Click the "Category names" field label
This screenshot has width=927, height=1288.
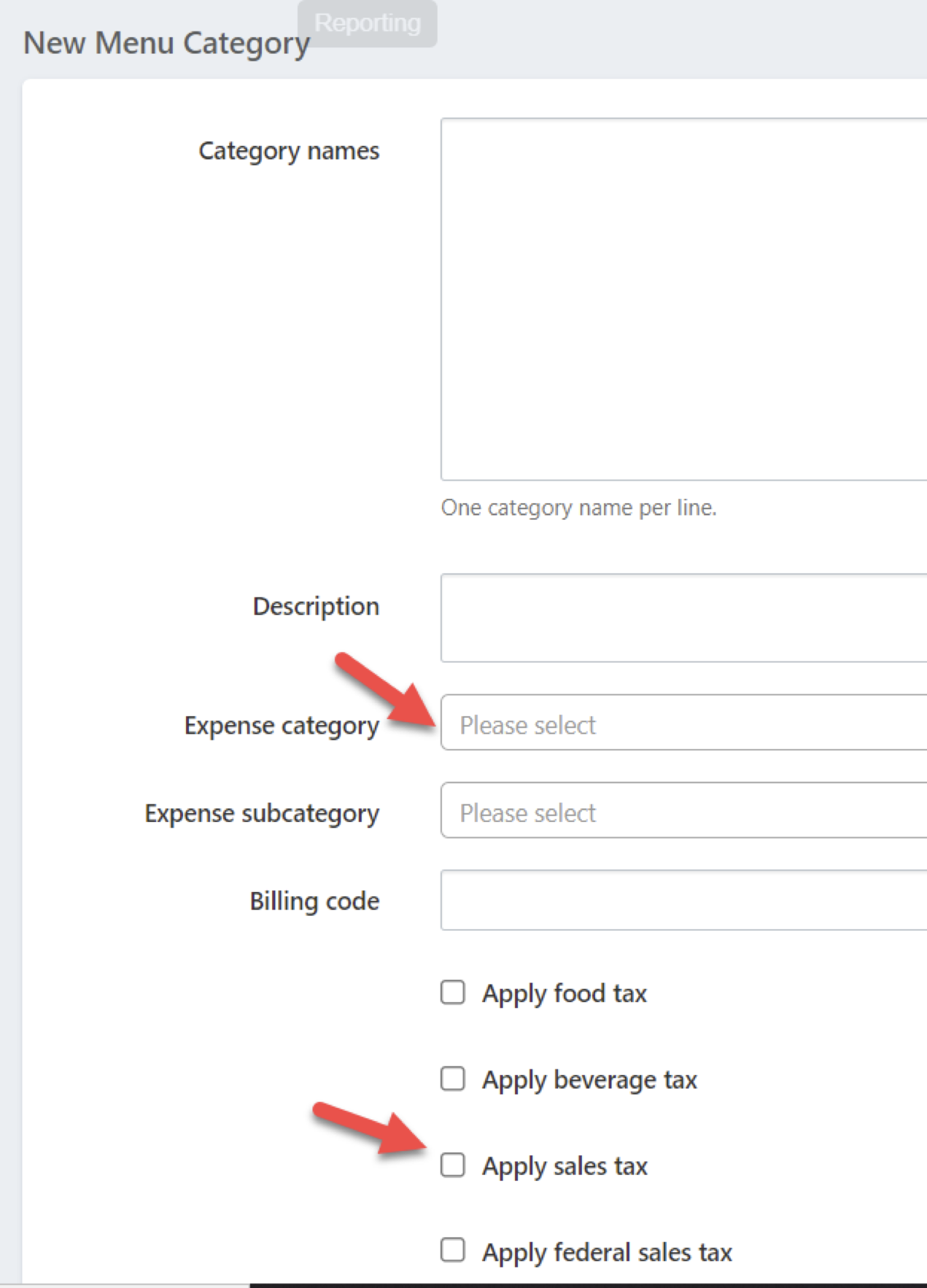289,151
